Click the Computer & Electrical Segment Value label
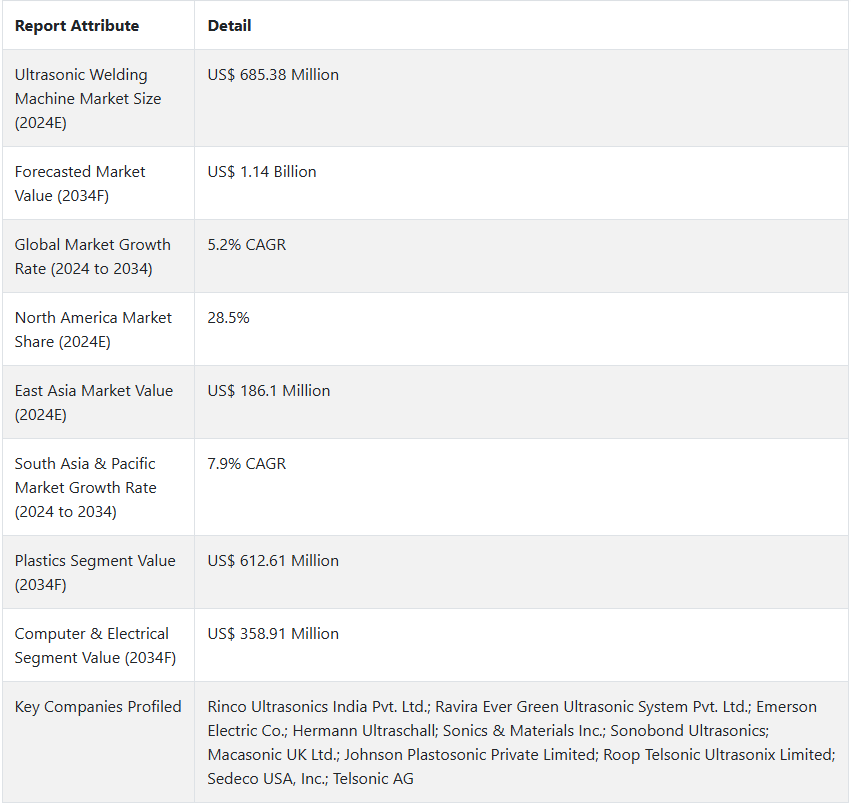Image resolution: width=851 pixels, height=805 pixels. (x=95, y=645)
